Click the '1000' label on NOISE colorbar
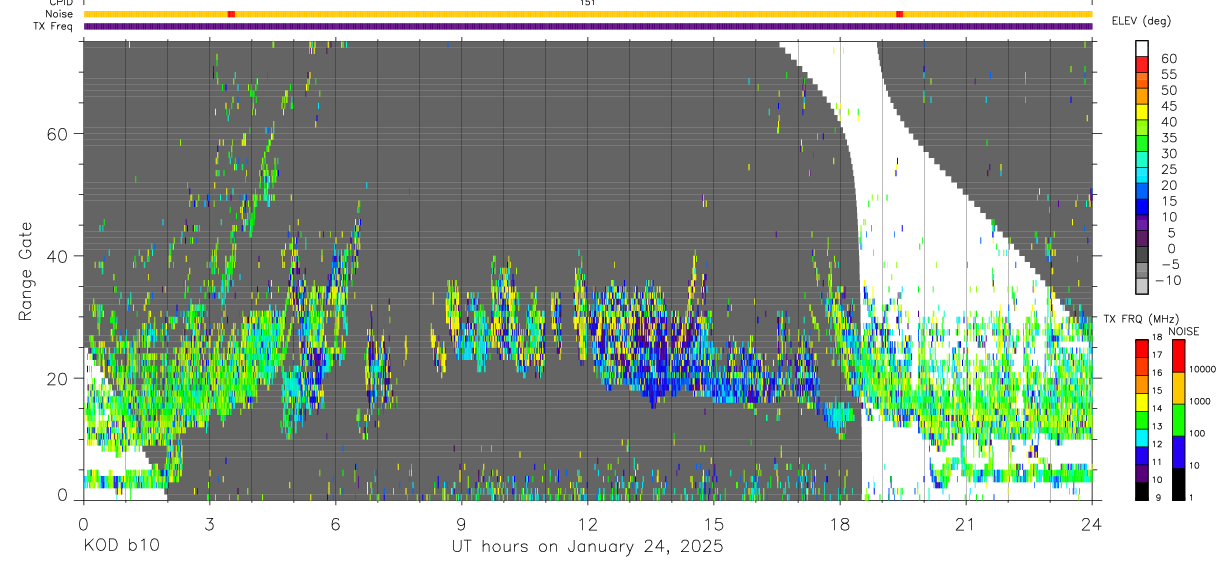 pos(1201,400)
